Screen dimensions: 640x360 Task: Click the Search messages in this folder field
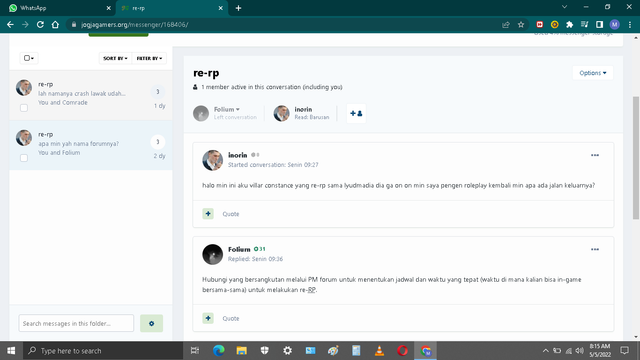click(76, 323)
